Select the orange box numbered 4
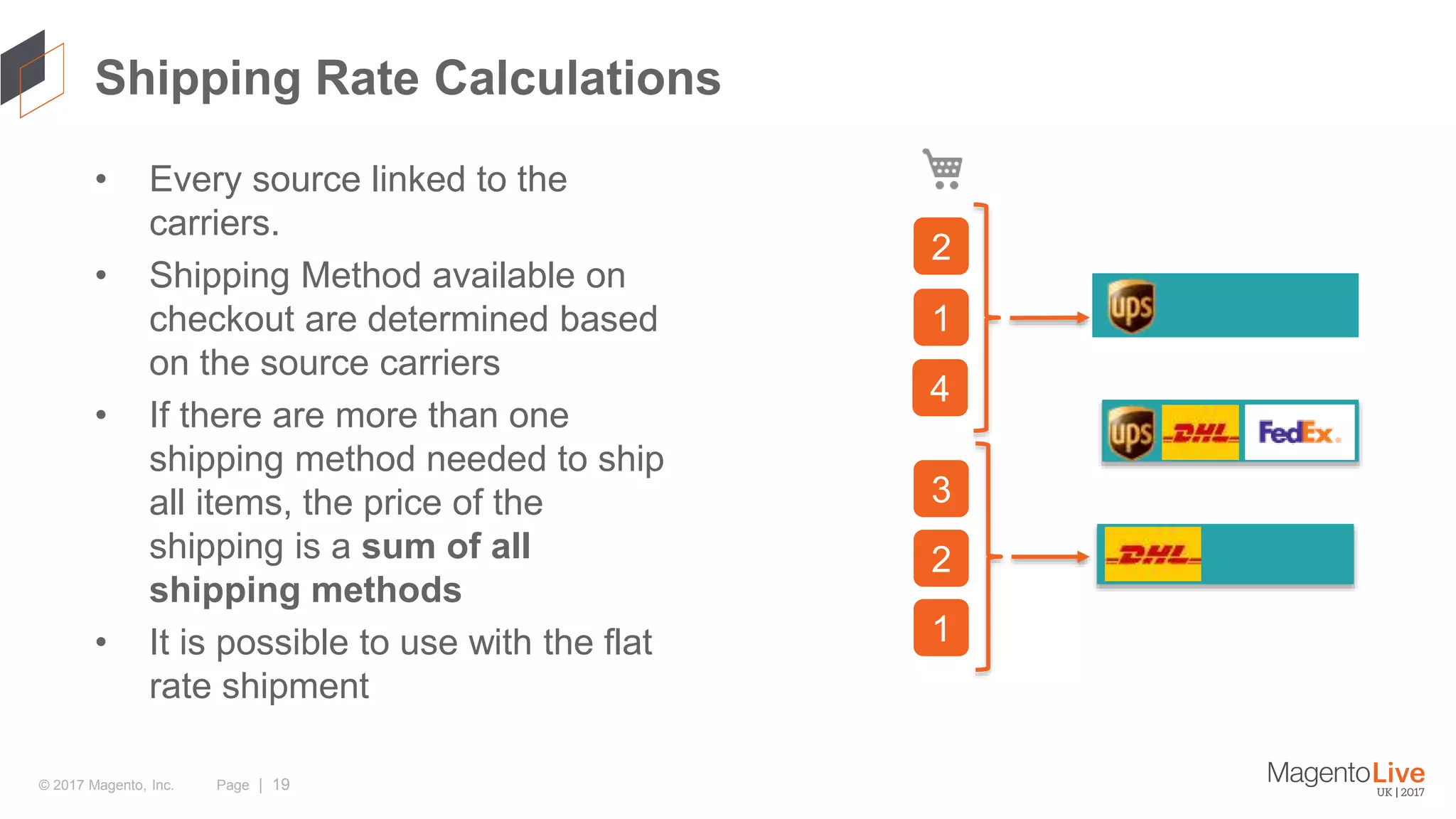 (940, 388)
